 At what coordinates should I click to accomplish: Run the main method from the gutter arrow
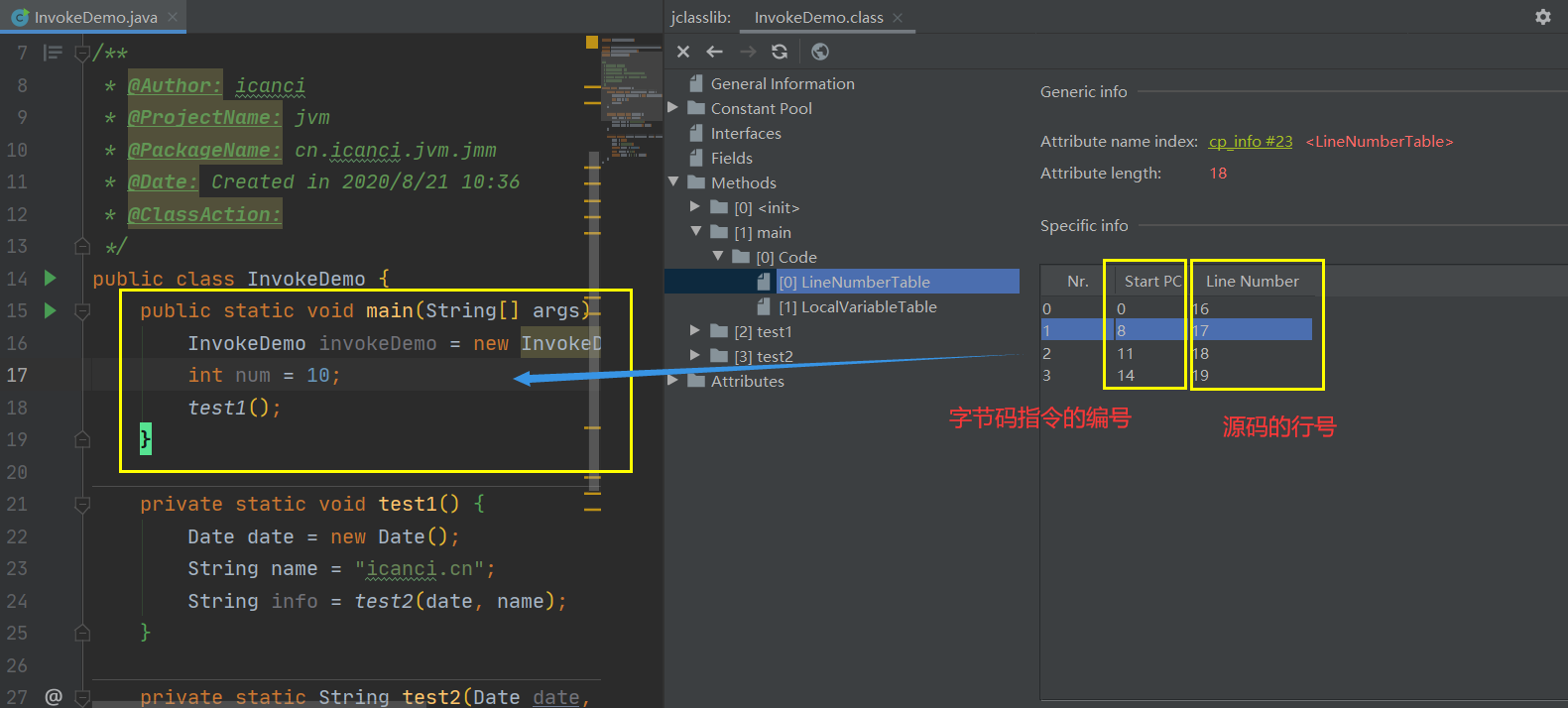click(x=51, y=310)
